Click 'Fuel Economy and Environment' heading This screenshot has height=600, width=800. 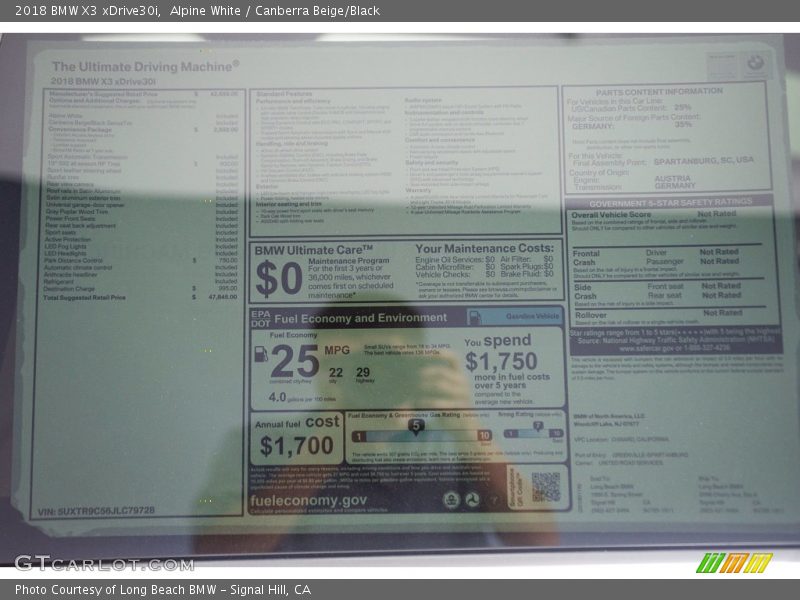click(361, 318)
